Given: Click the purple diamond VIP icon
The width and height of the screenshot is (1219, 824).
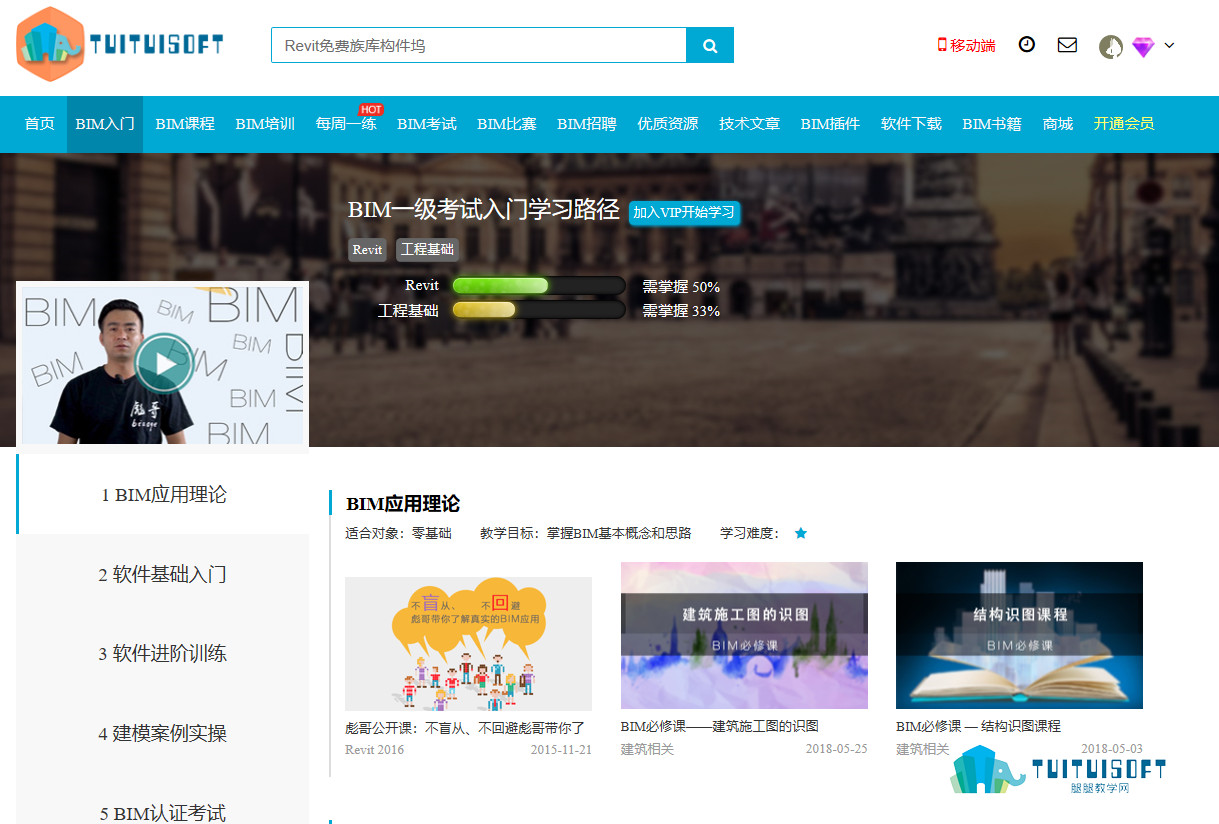Looking at the screenshot, I should (x=1143, y=47).
